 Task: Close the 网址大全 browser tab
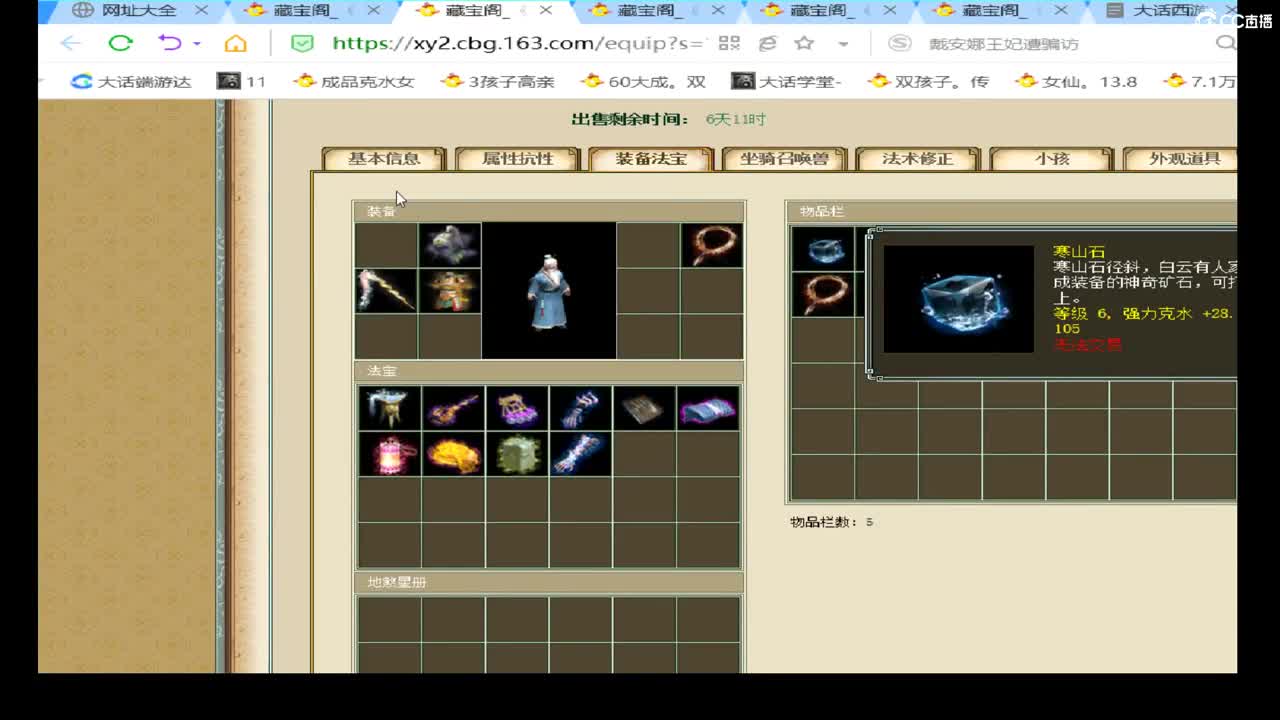pyautogui.click(x=201, y=11)
